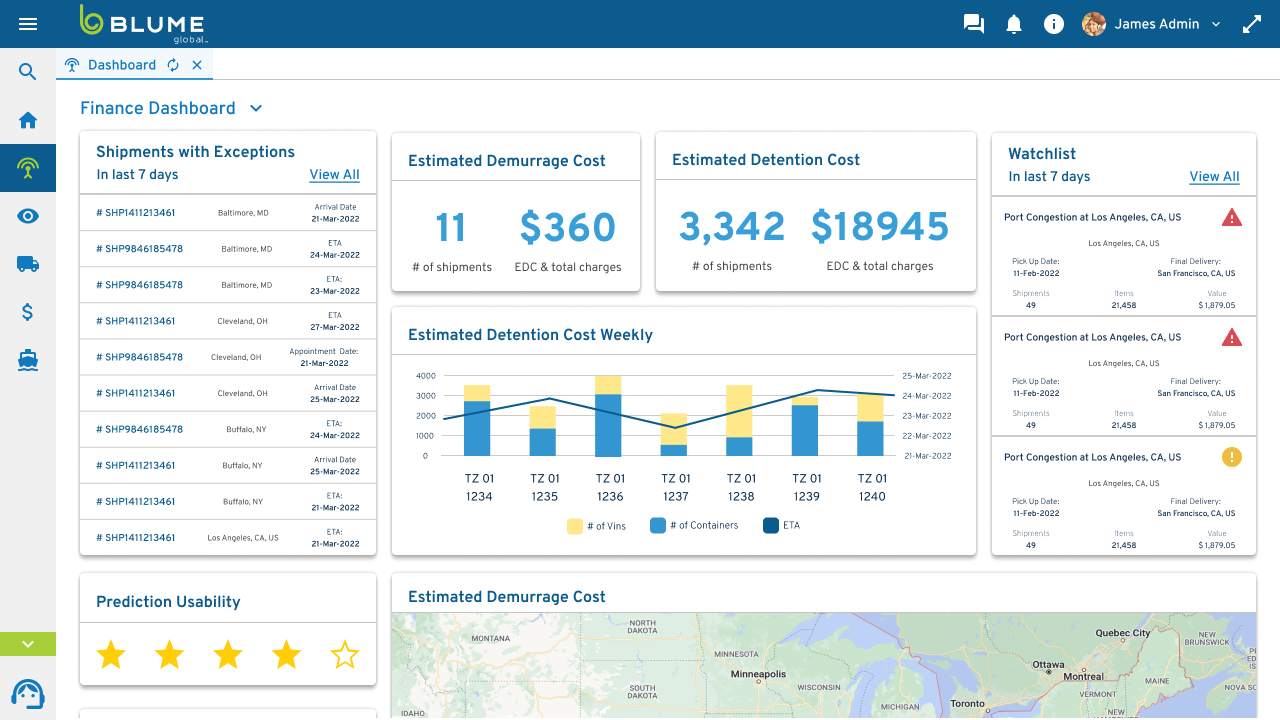Open SHP1411213461 Los Angeles, CA, US row
The height and width of the screenshot is (720, 1280).
228,537
